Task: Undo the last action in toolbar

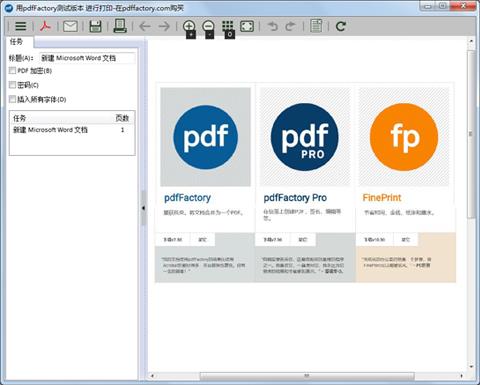Action: tap(273, 26)
